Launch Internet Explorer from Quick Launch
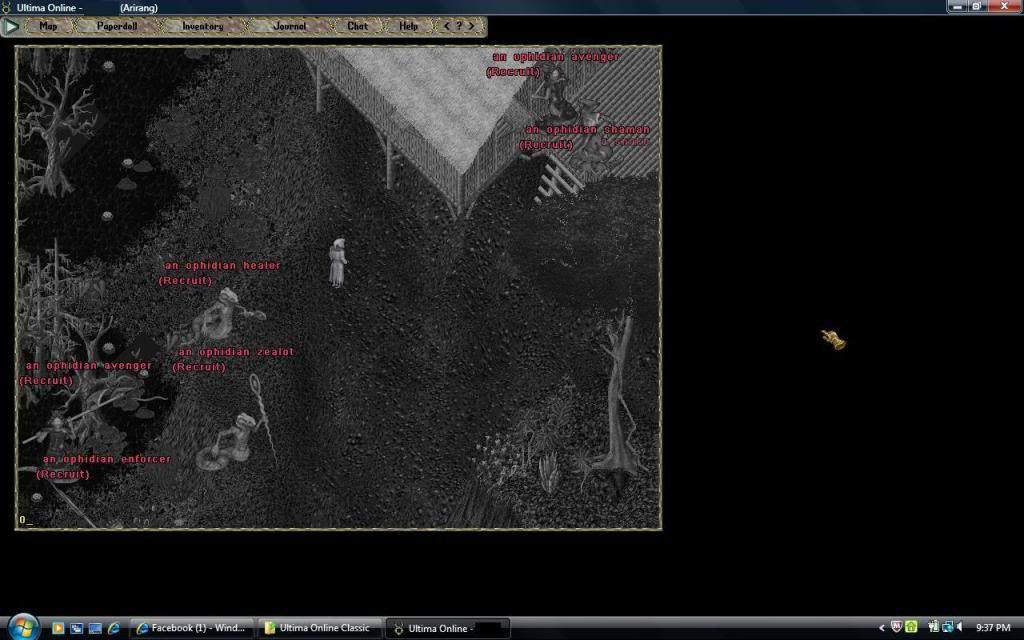This screenshot has height=640, width=1024. (113, 628)
